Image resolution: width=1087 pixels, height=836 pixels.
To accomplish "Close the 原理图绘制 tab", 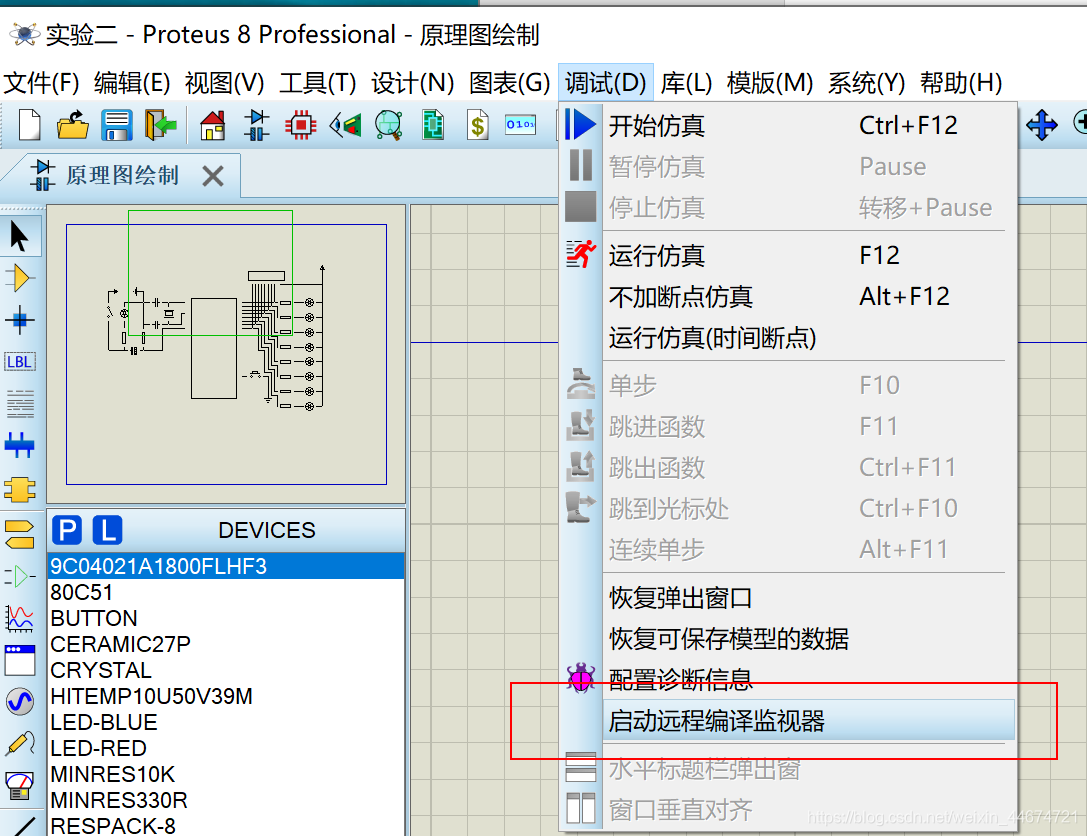I will pos(214,176).
